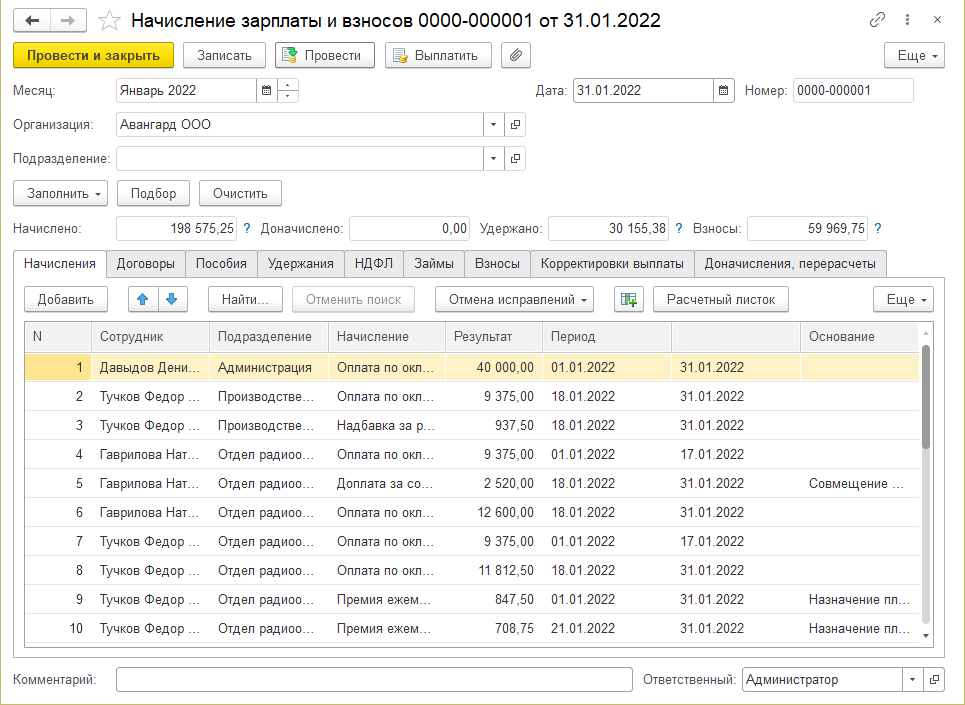
Task: Switch to the НДФЛ tab
Action: tap(373, 264)
